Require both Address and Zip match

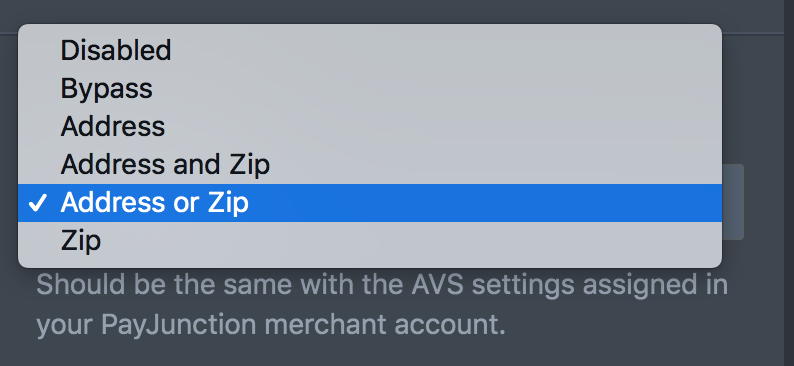click(370, 165)
